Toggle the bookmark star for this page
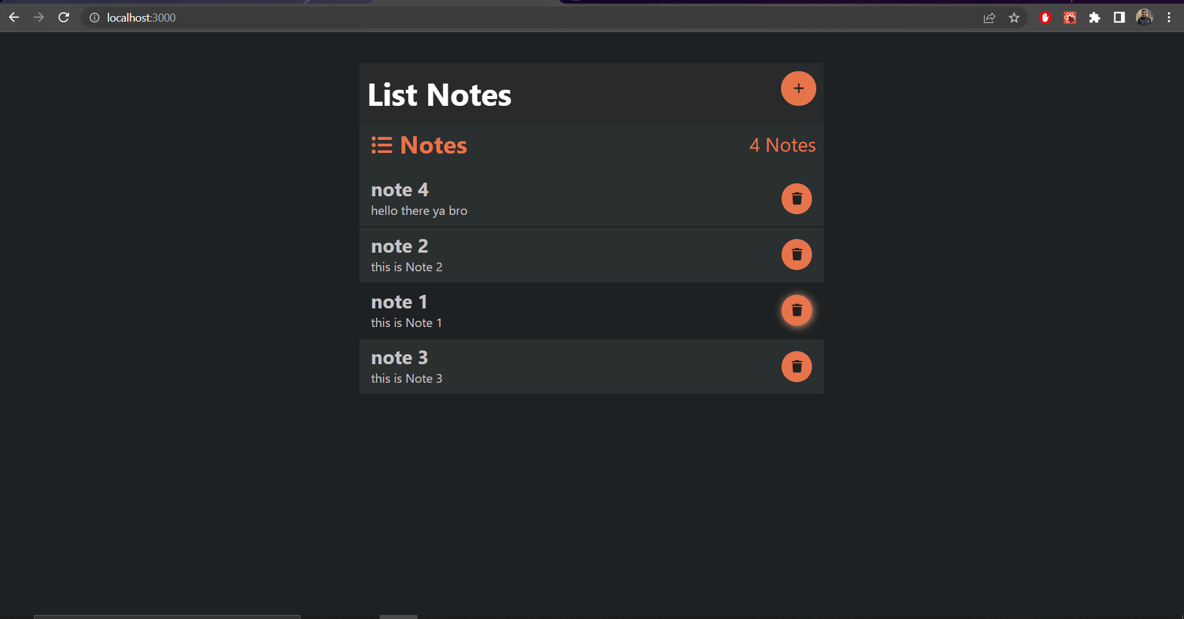This screenshot has width=1184, height=619. coord(1014,17)
